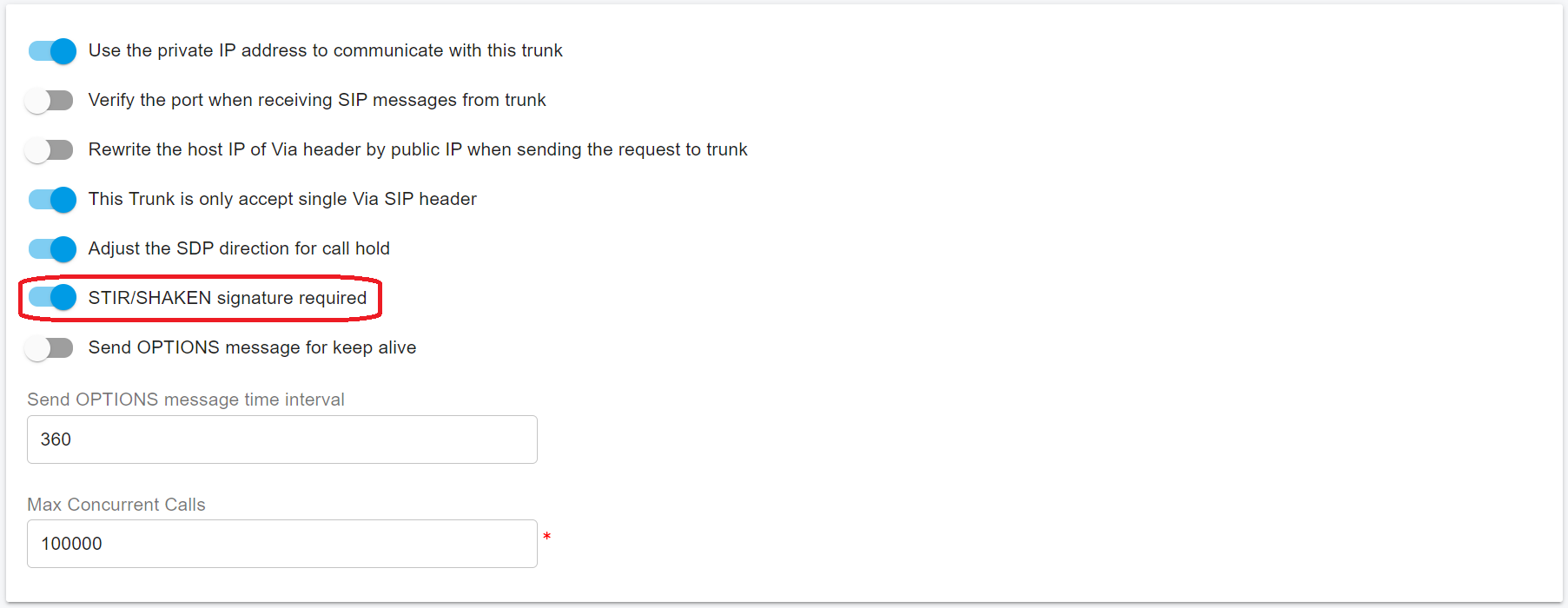Click 'Adjust the SDP direction for call hold' text
The width and height of the screenshot is (1568, 608).
tap(239, 248)
